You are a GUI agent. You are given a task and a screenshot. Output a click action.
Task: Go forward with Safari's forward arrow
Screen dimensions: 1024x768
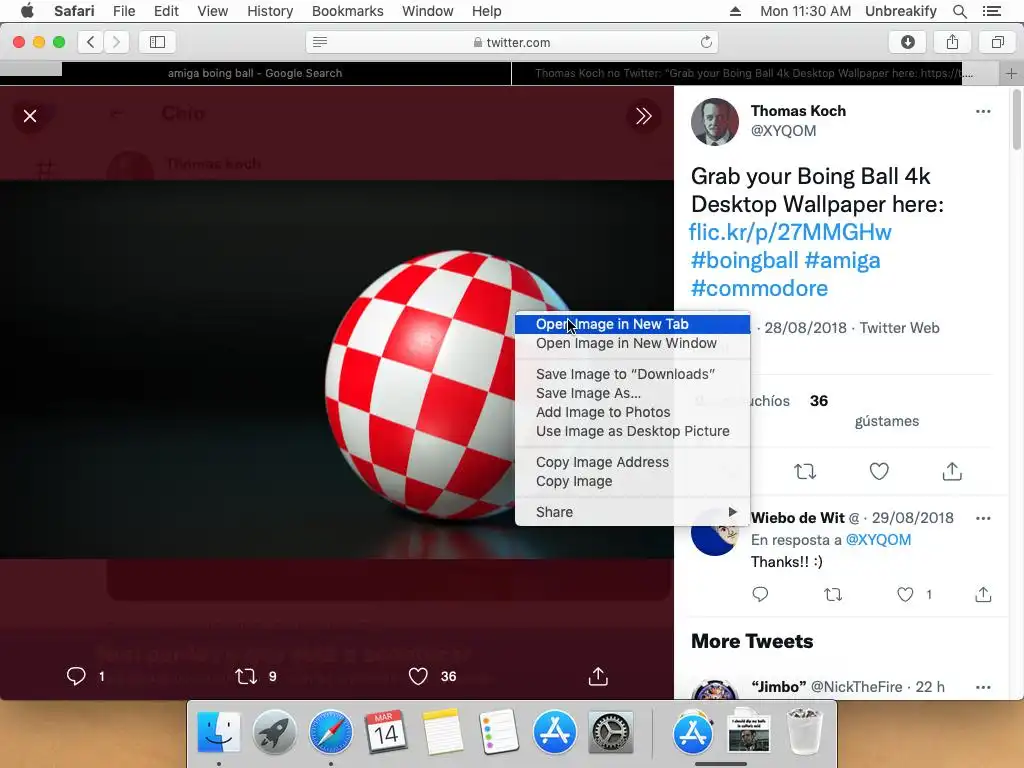(116, 42)
